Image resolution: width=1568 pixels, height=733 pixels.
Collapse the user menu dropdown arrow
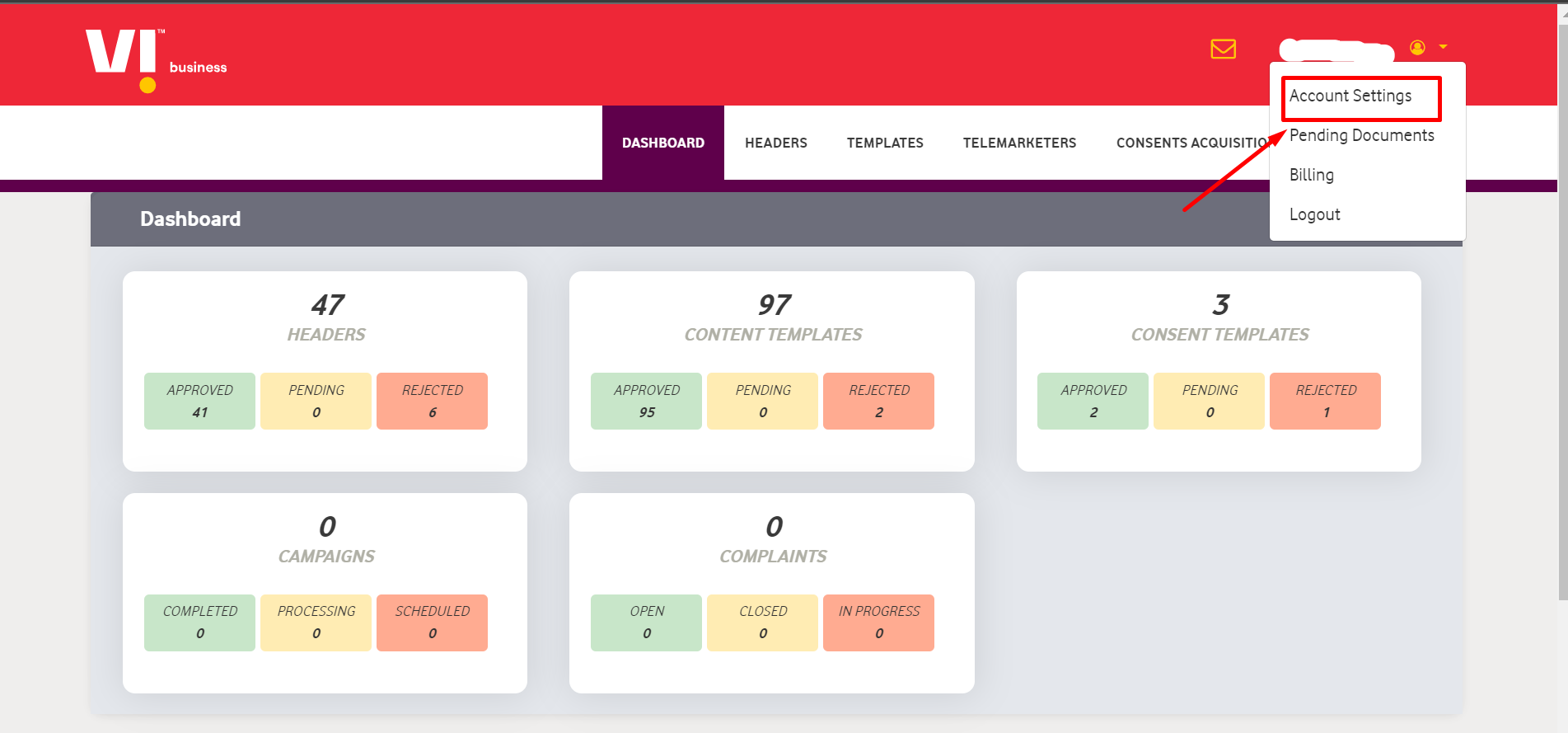1443,47
